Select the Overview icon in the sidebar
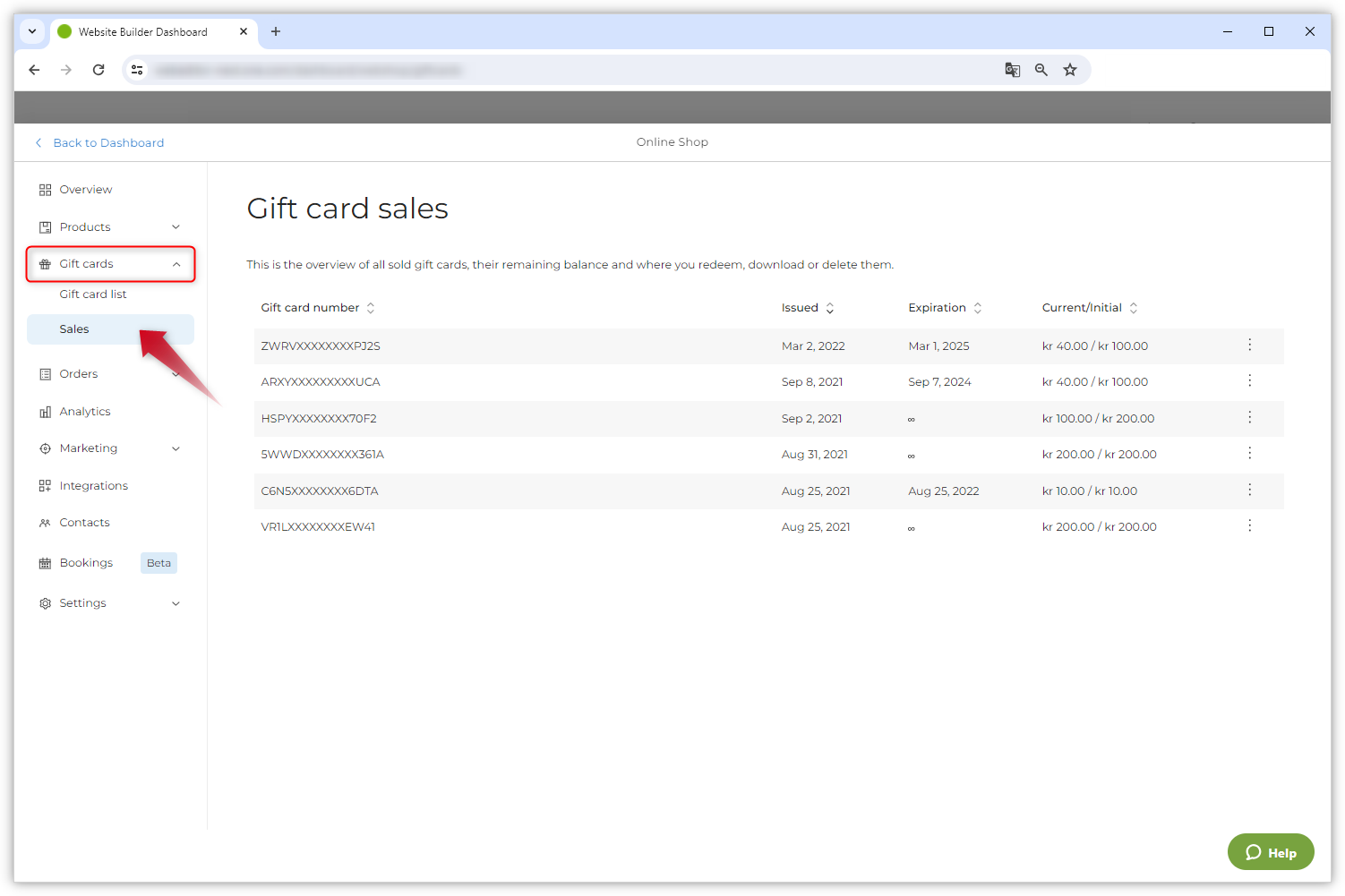Image resolution: width=1345 pixels, height=896 pixels. [45, 189]
